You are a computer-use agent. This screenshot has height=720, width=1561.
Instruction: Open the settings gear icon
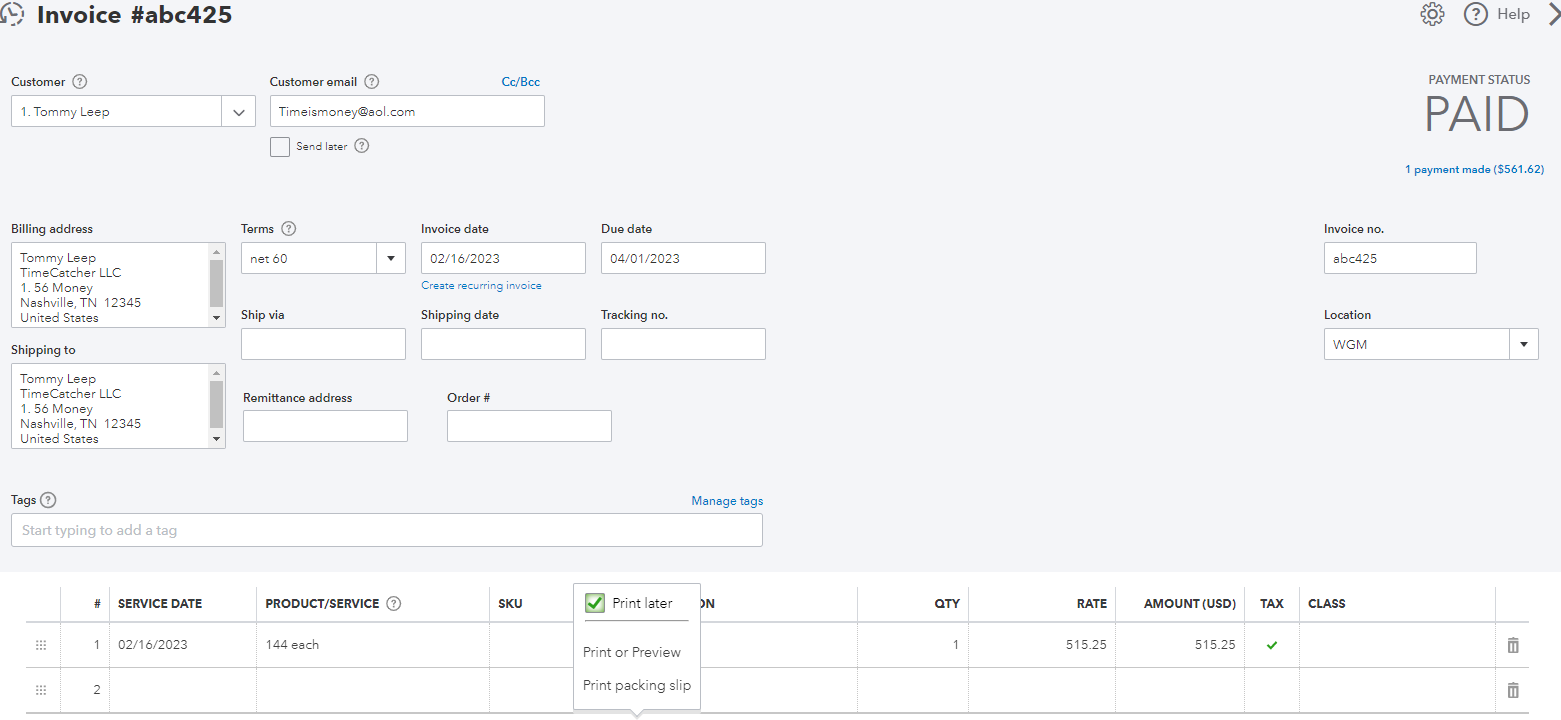tap(1432, 14)
